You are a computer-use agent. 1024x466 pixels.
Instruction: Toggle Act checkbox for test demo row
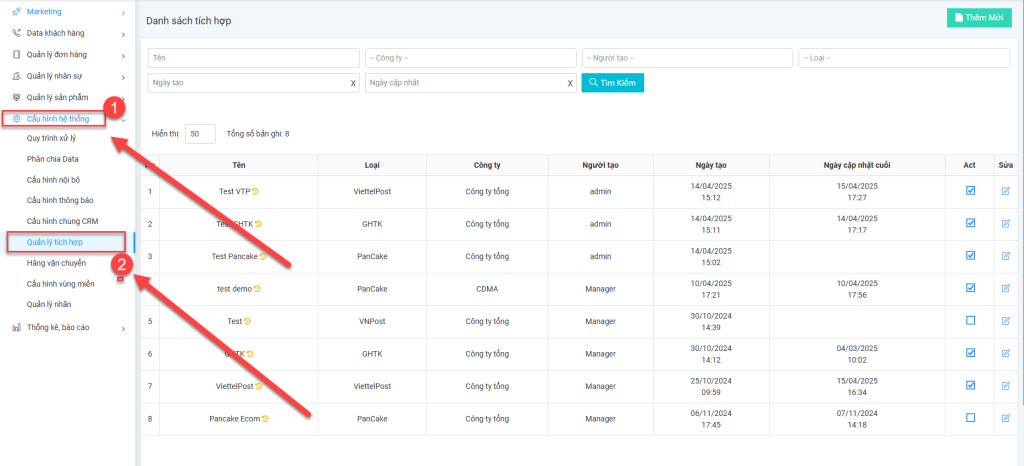pos(970,288)
